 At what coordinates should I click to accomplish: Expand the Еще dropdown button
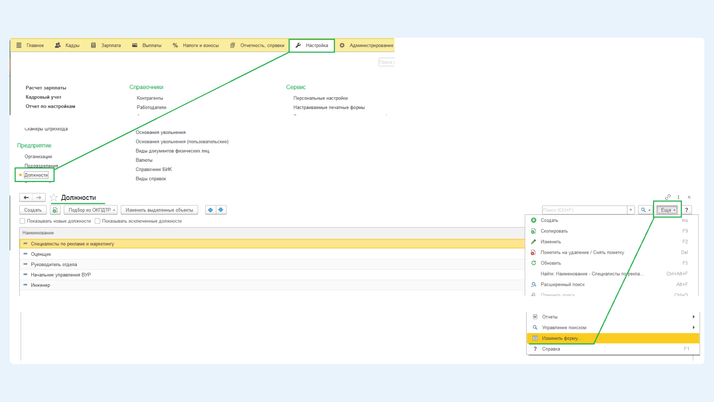(x=667, y=210)
